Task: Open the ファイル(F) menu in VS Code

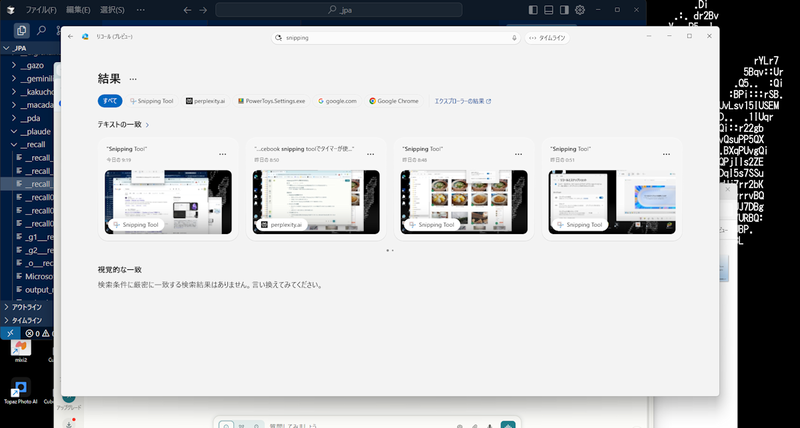Action: pos(41,10)
